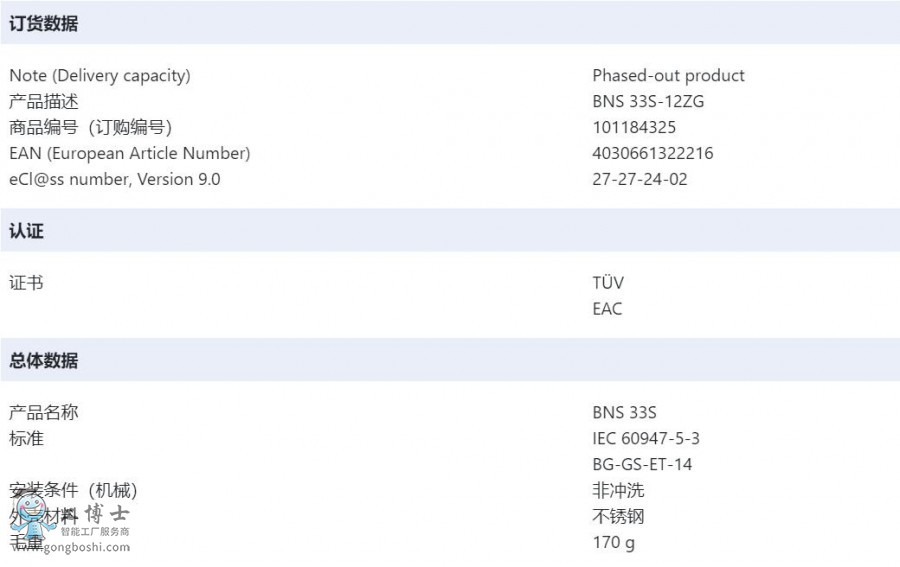This screenshot has height=567, width=900.
Task: Click the BG-GS-ET-14 standard entry
Action: 642,464
